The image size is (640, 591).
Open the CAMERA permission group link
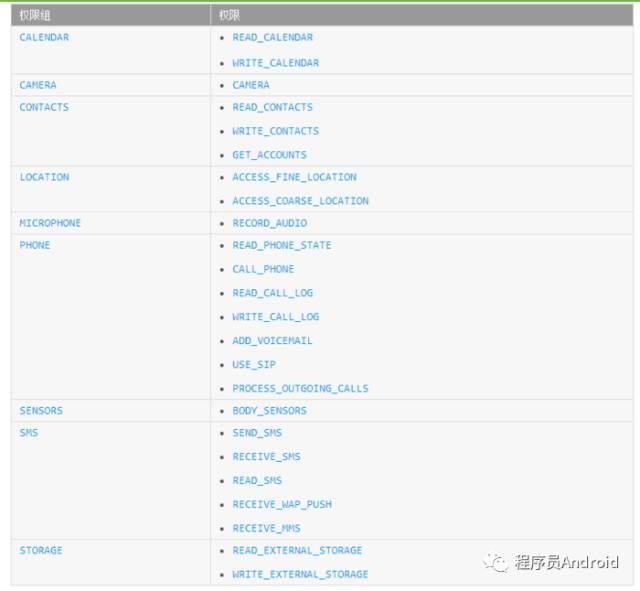[38, 85]
